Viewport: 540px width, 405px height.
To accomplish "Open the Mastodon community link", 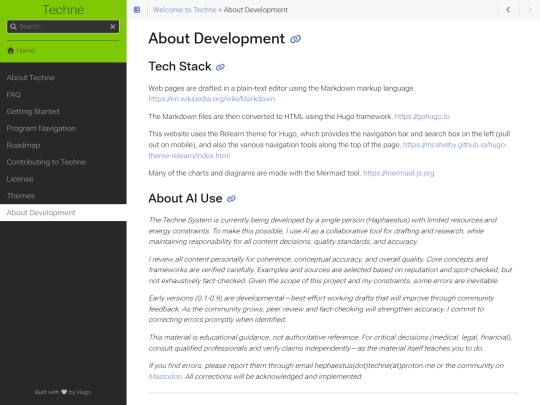I will [x=165, y=376].
